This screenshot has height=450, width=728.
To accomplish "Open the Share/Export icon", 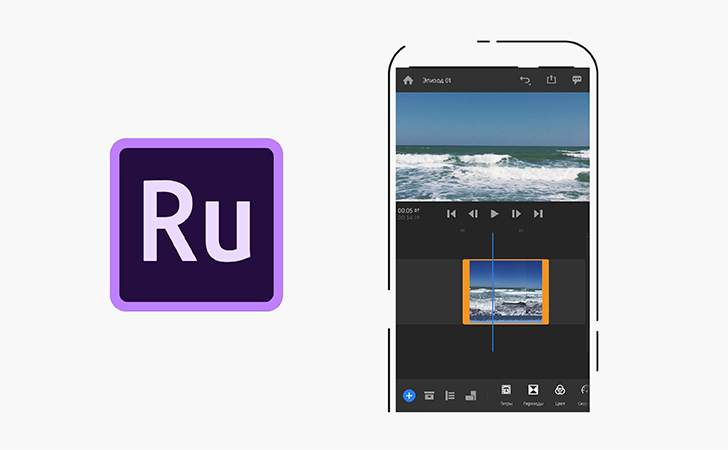I will [551, 80].
